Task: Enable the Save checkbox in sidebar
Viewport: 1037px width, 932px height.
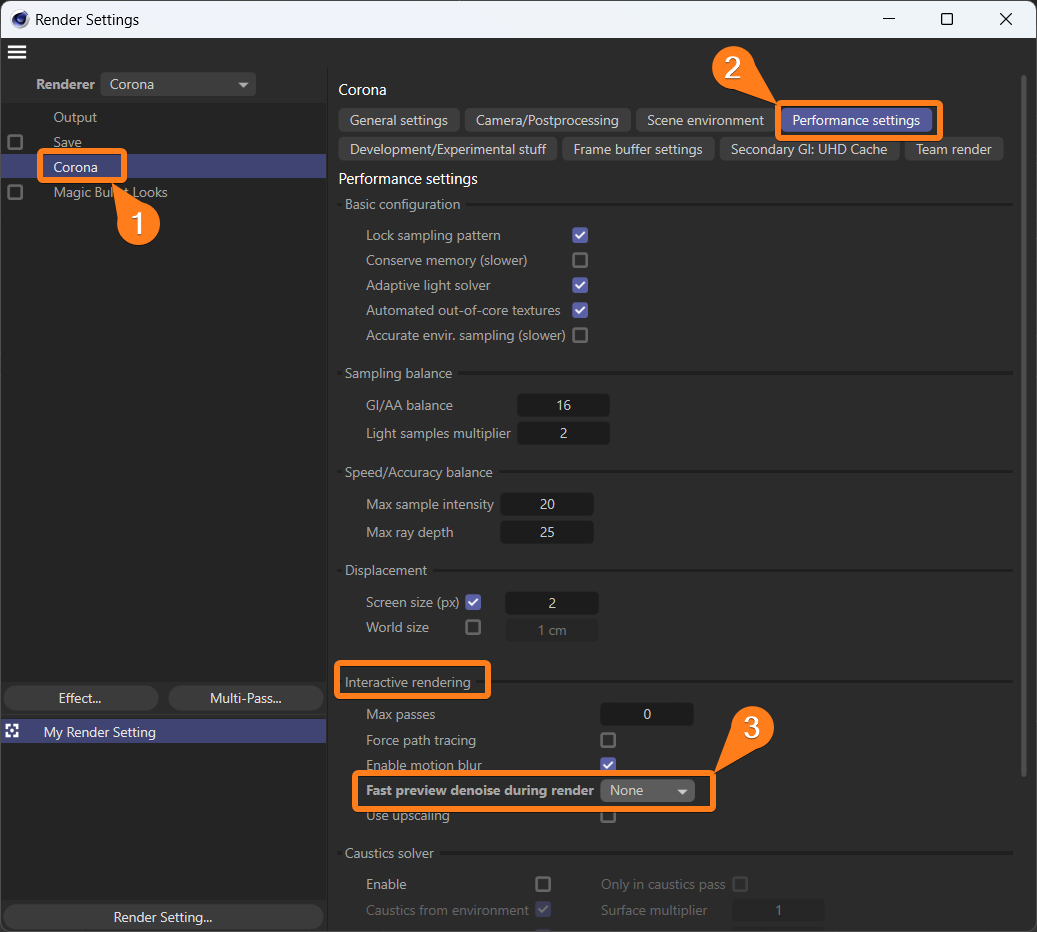Action: (15, 142)
